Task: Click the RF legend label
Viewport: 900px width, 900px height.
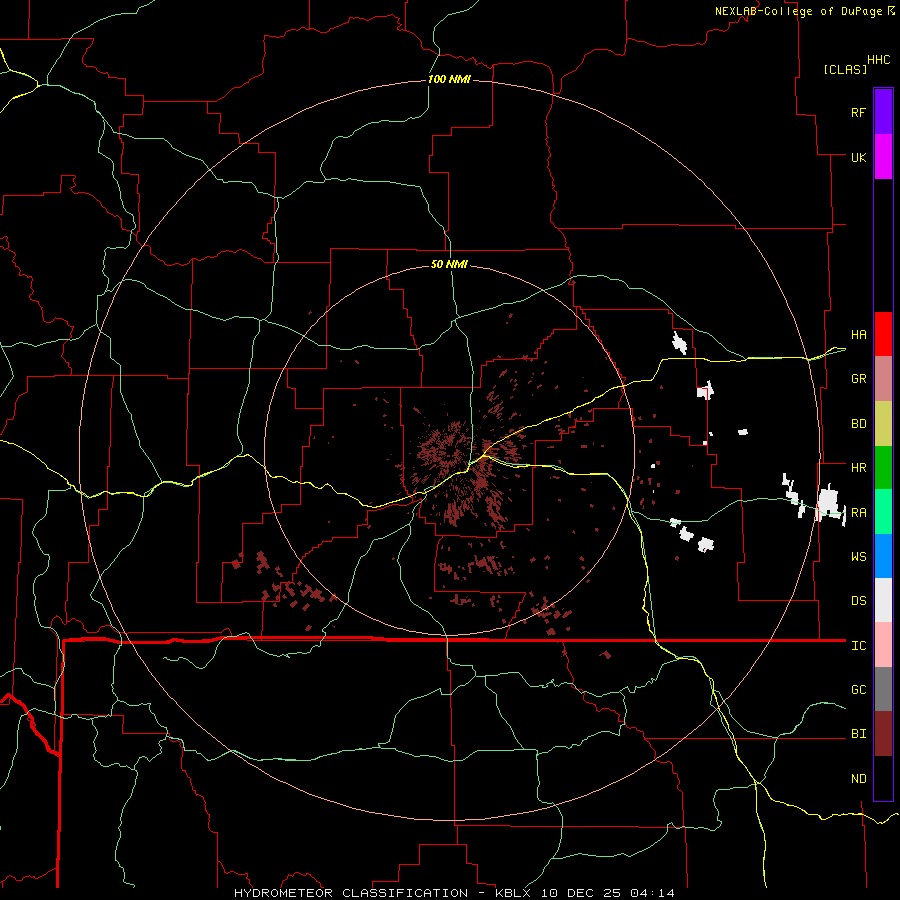Action: [858, 113]
